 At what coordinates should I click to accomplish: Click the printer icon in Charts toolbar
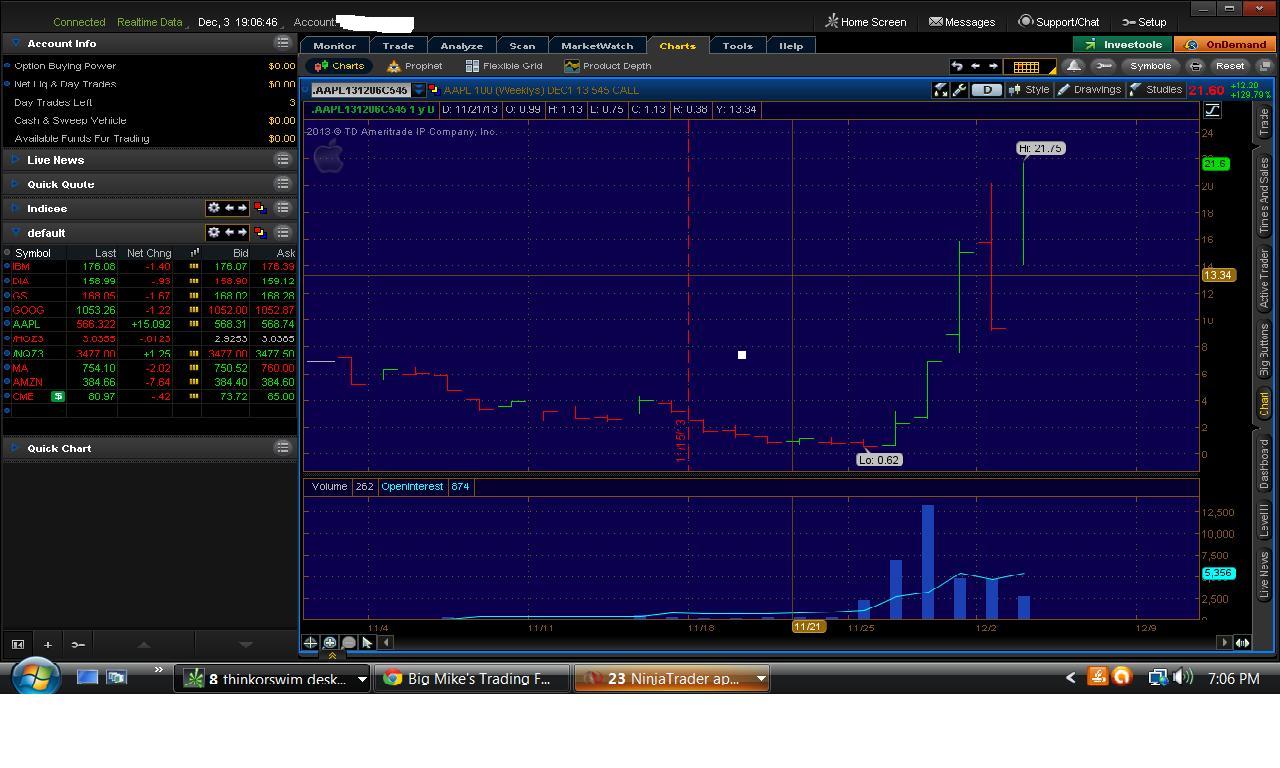point(1195,66)
